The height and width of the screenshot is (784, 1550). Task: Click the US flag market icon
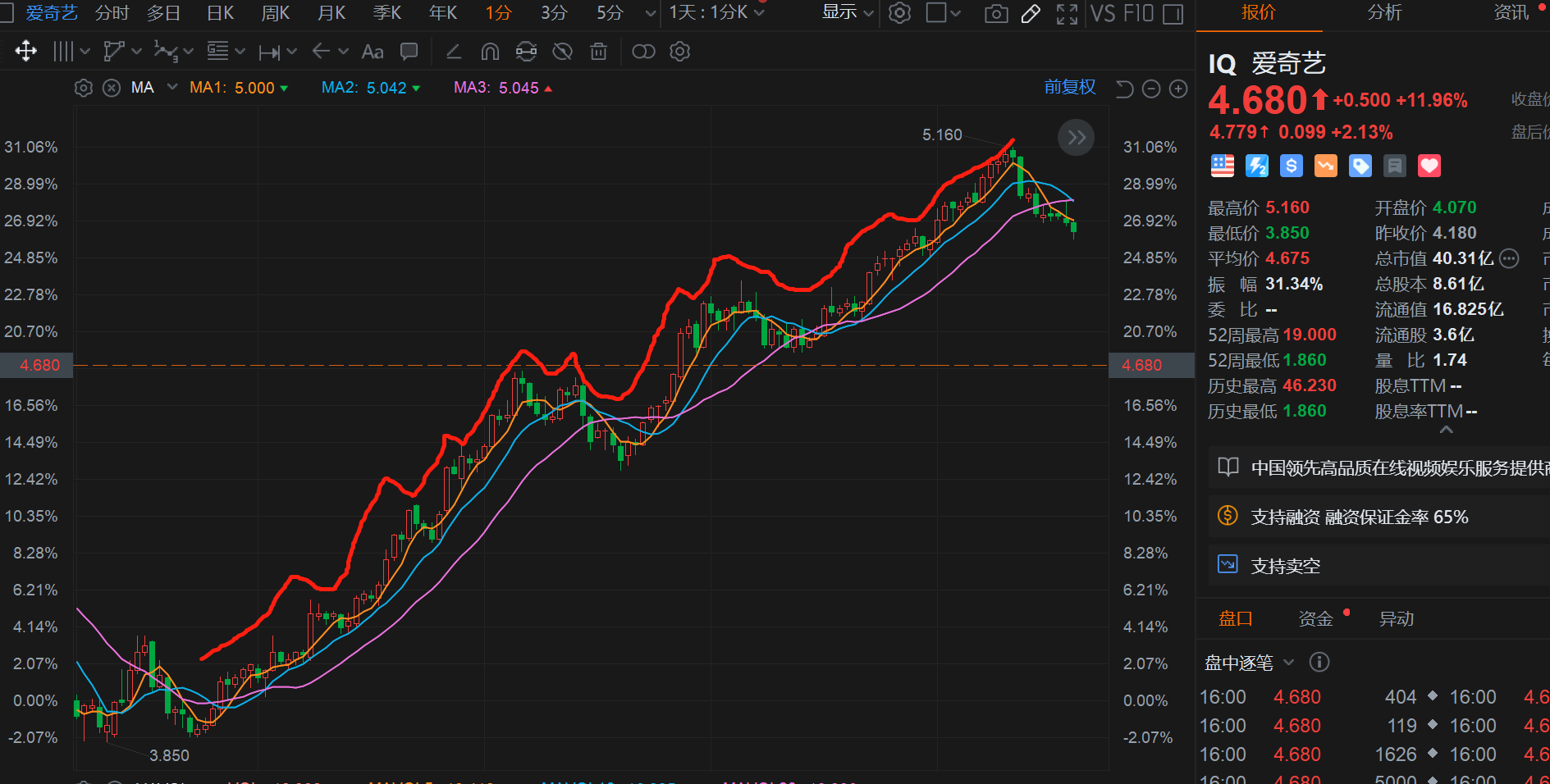[1223, 166]
